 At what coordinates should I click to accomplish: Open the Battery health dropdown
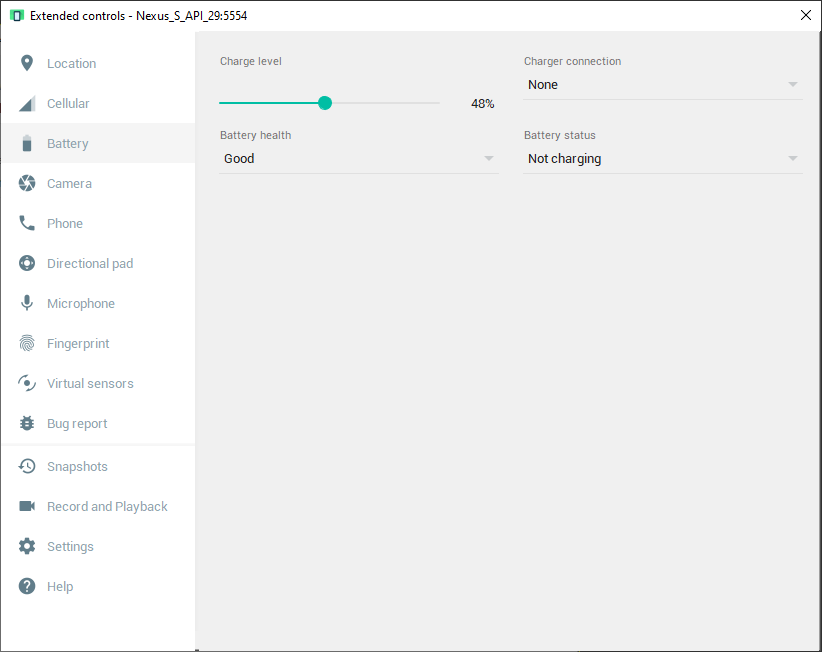click(358, 159)
